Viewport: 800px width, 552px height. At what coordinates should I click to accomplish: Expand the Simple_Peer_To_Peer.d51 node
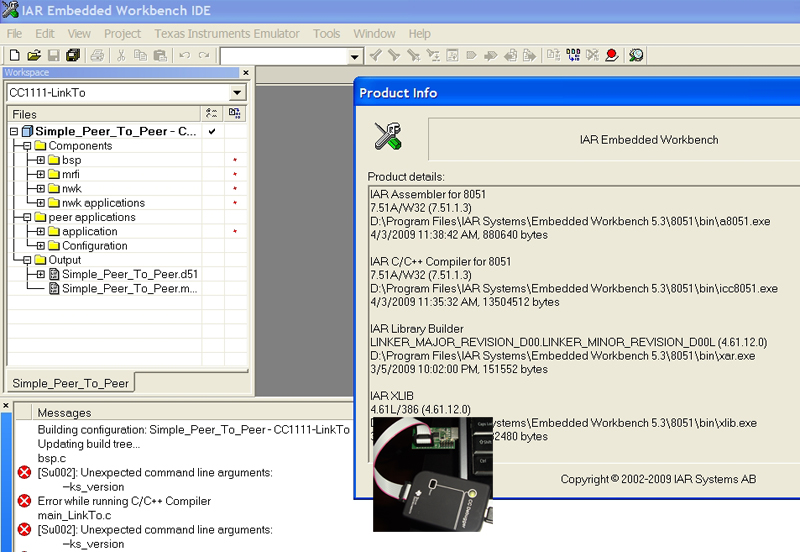(x=41, y=274)
